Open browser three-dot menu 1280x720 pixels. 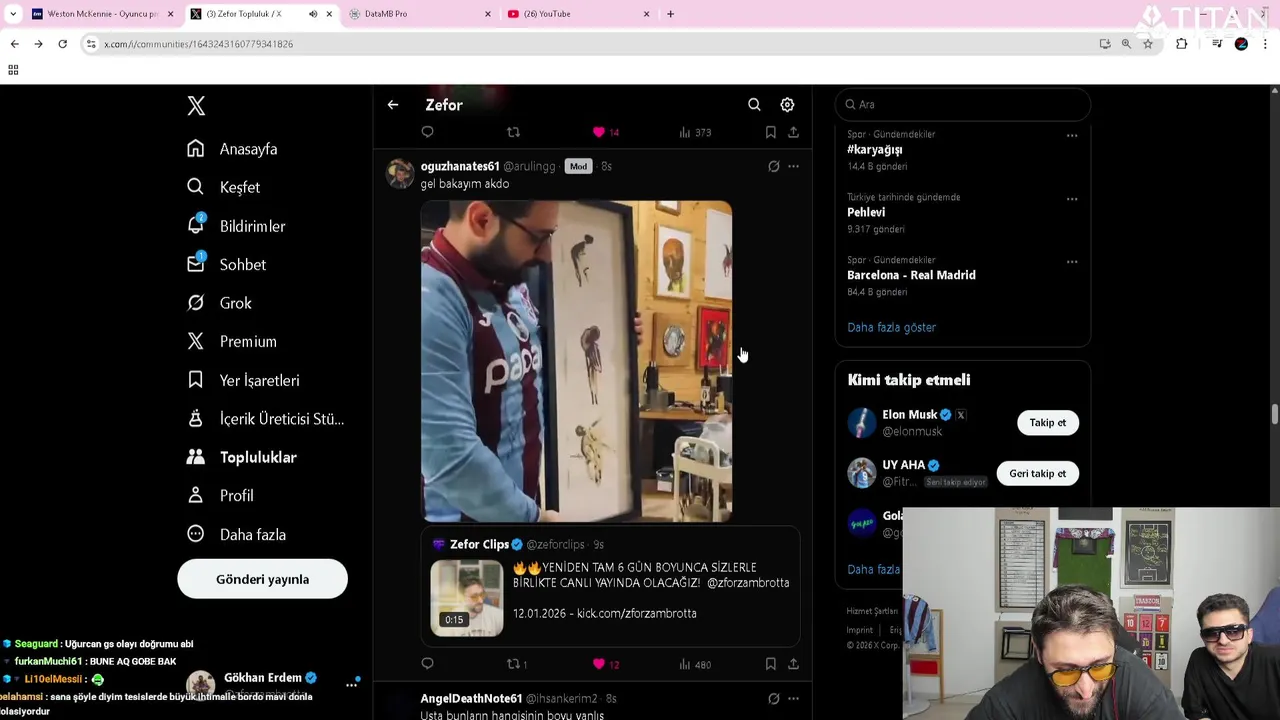pos(1266,44)
